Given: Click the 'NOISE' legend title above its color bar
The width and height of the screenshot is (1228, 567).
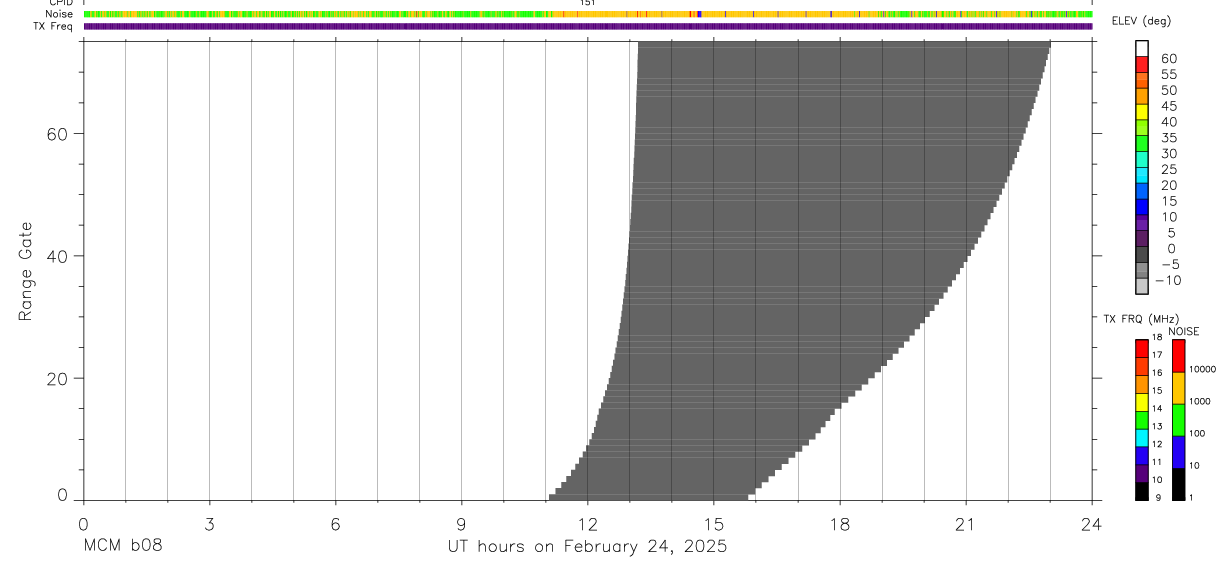Looking at the screenshot, I should (x=1183, y=331).
